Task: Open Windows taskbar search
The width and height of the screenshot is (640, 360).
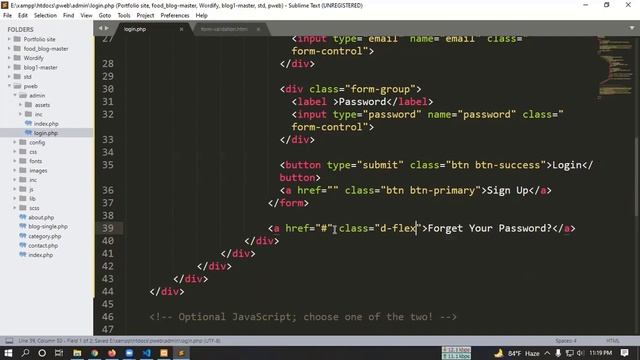Action: tap(25, 353)
